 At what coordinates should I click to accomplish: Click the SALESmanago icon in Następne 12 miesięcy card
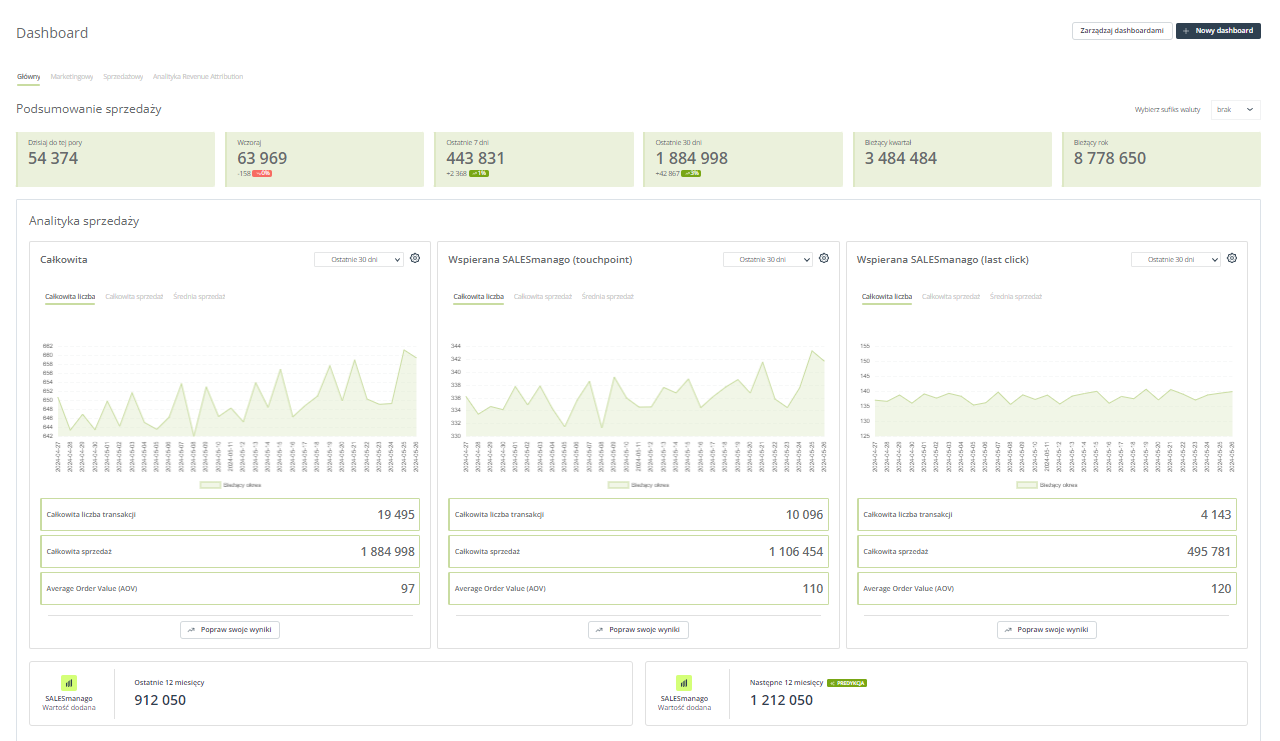point(684,683)
